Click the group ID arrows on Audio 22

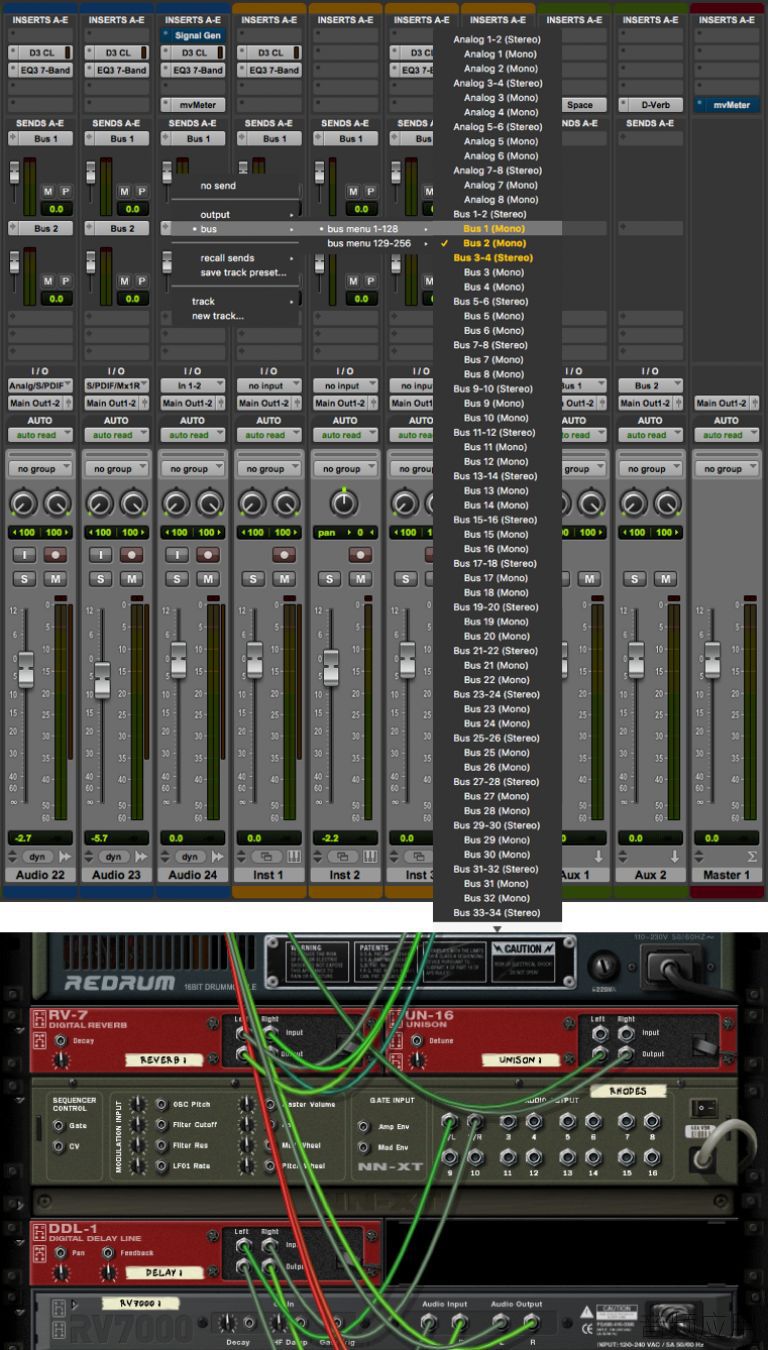pos(12,856)
